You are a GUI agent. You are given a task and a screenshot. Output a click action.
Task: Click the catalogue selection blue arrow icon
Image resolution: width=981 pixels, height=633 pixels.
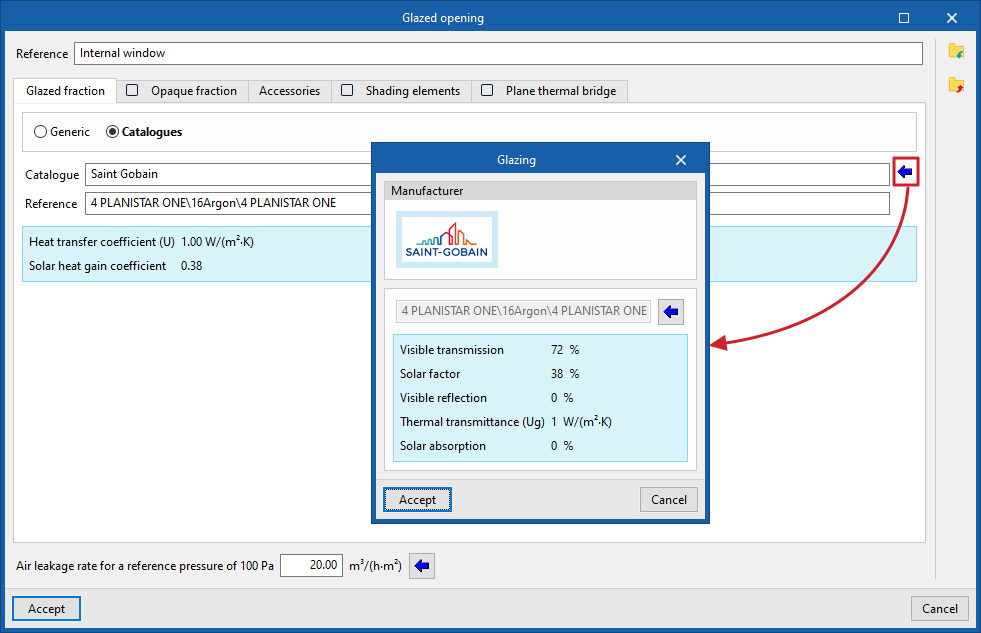coord(905,171)
